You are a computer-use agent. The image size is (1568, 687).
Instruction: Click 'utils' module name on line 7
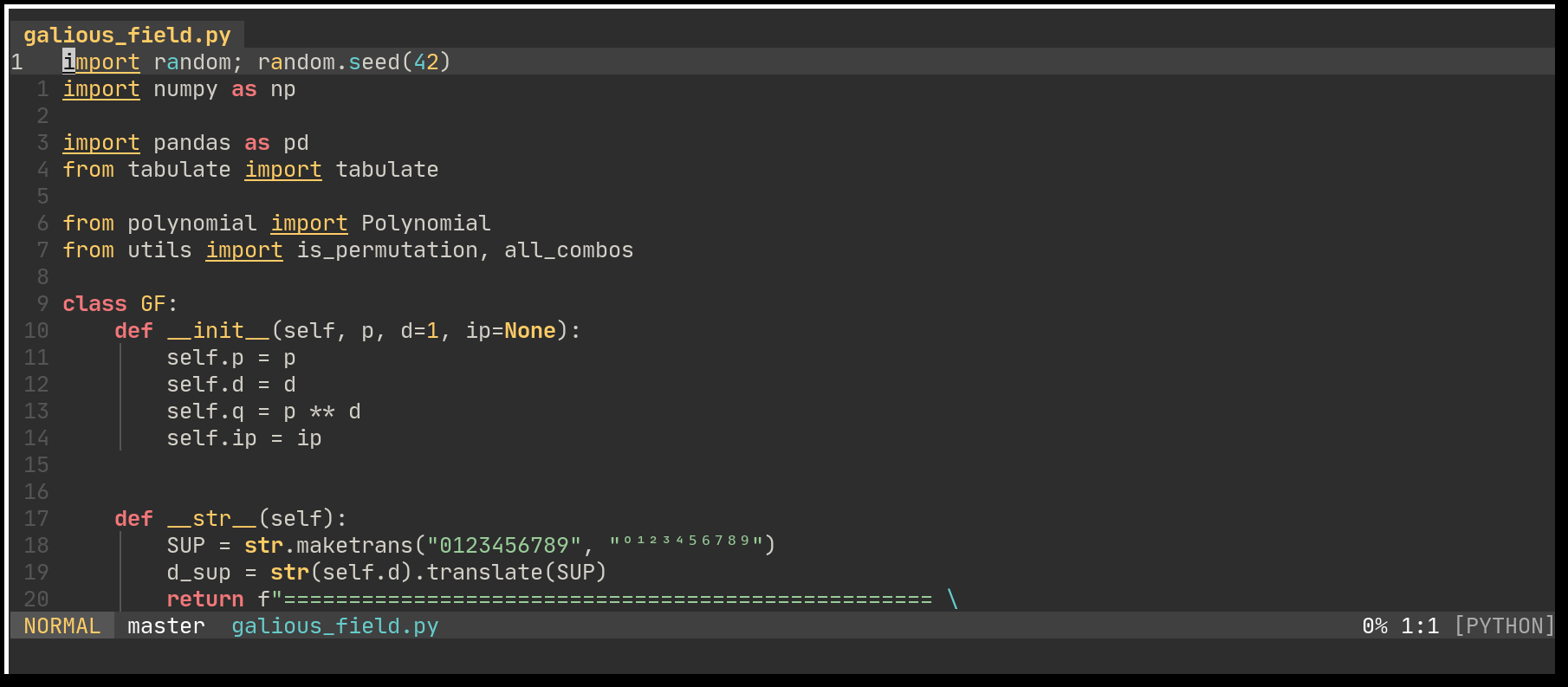(x=159, y=250)
